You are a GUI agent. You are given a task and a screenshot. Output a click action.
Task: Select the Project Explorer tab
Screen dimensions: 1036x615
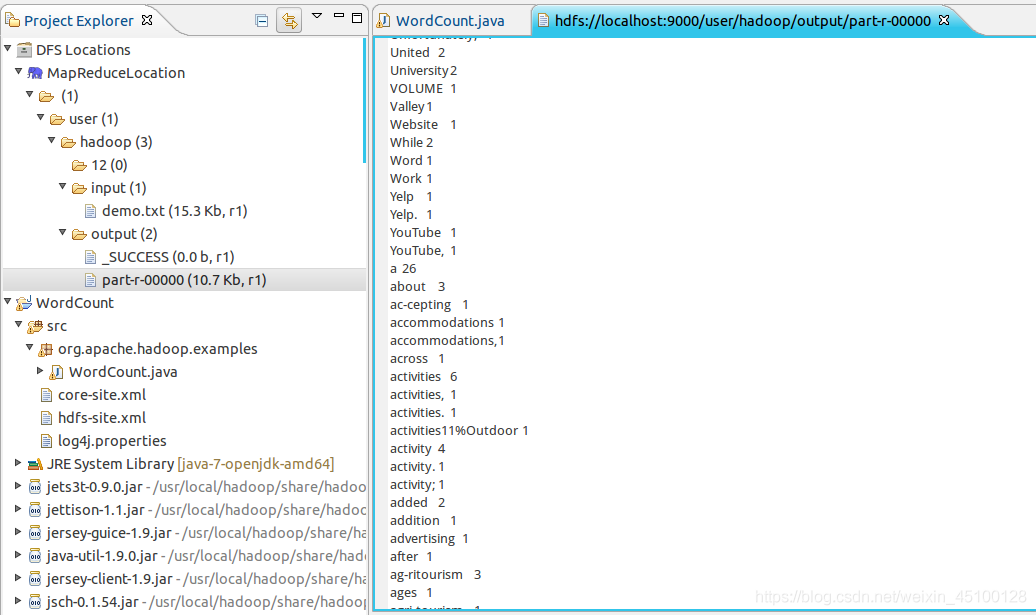(x=79, y=20)
